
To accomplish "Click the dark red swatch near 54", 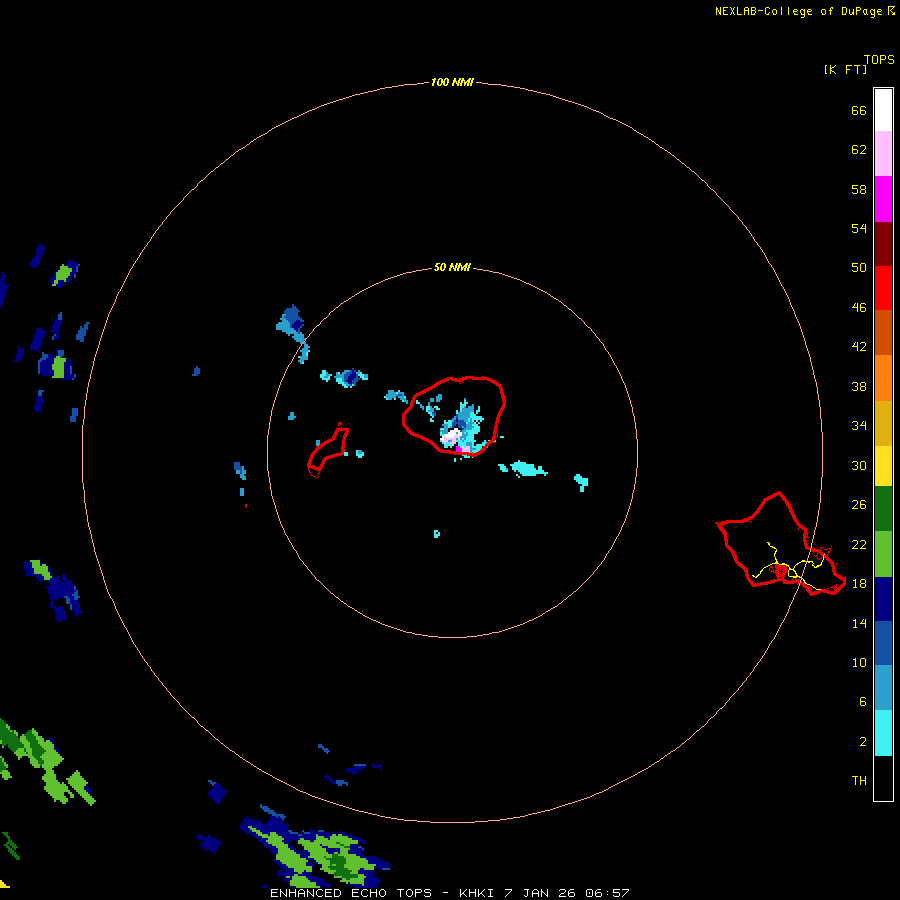I will pyautogui.click(x=883, y=243).
